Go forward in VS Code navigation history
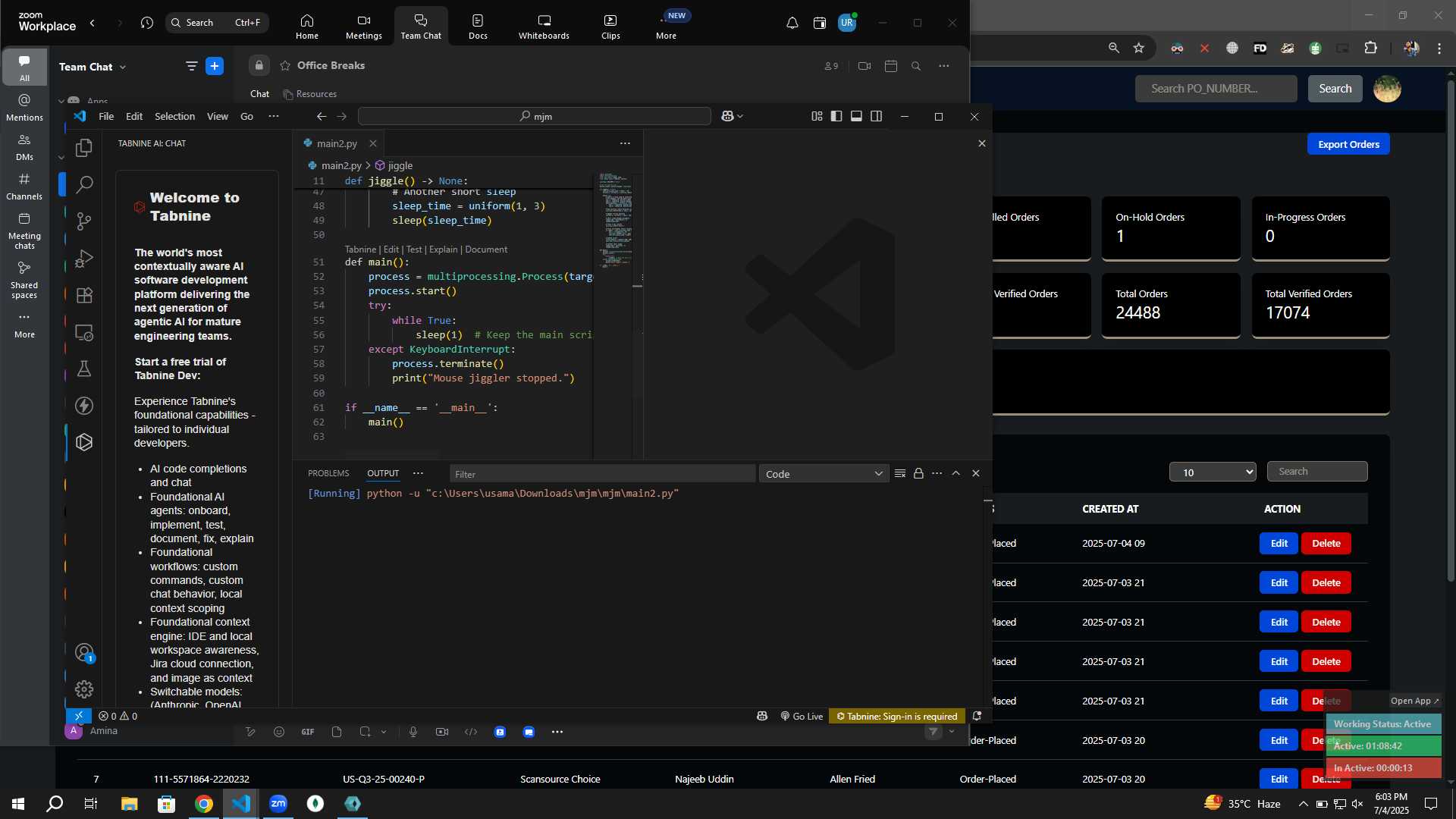Screen dimensions: 1456x819 coord(342,116)
